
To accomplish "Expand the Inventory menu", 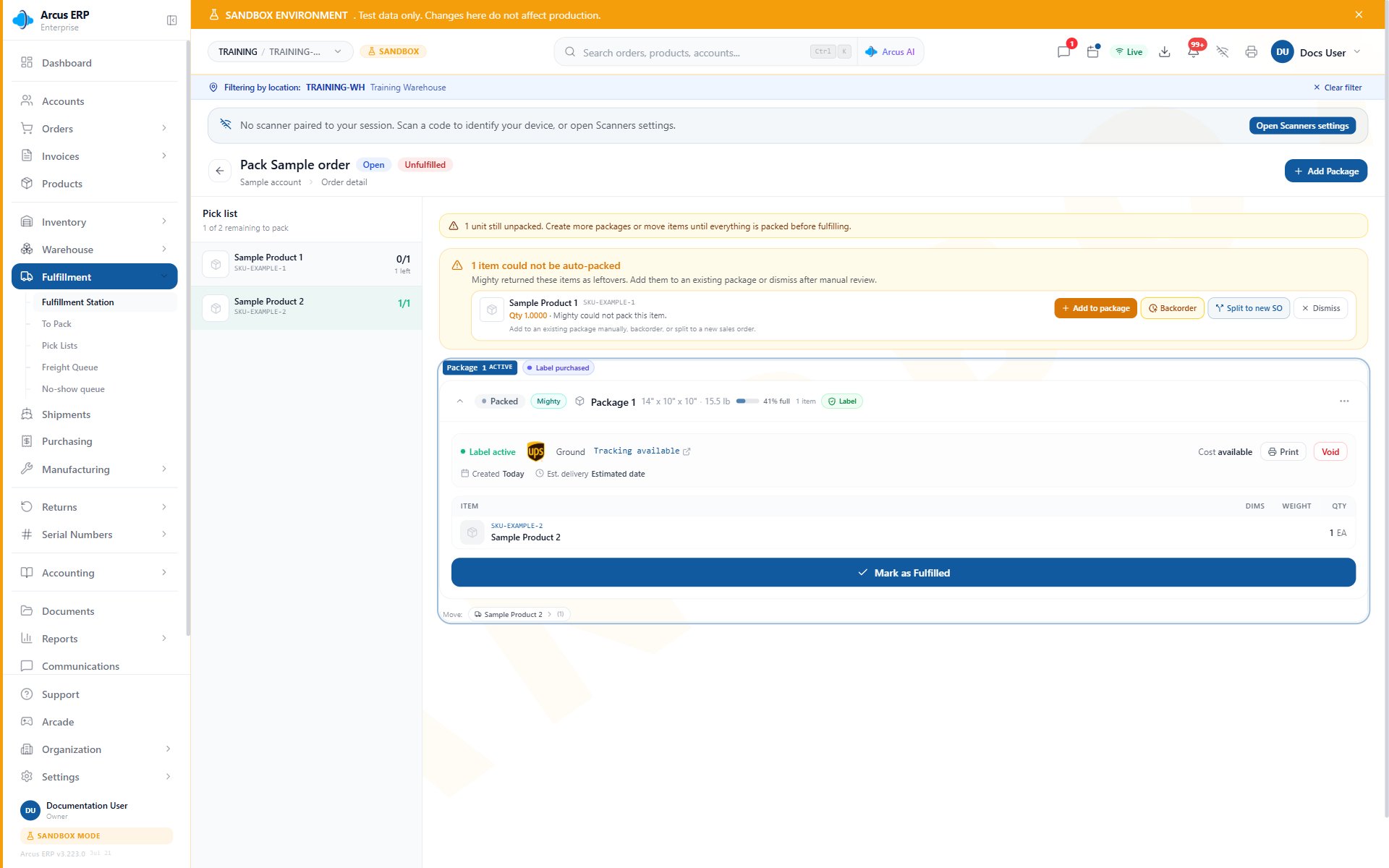I will point(95,222).
